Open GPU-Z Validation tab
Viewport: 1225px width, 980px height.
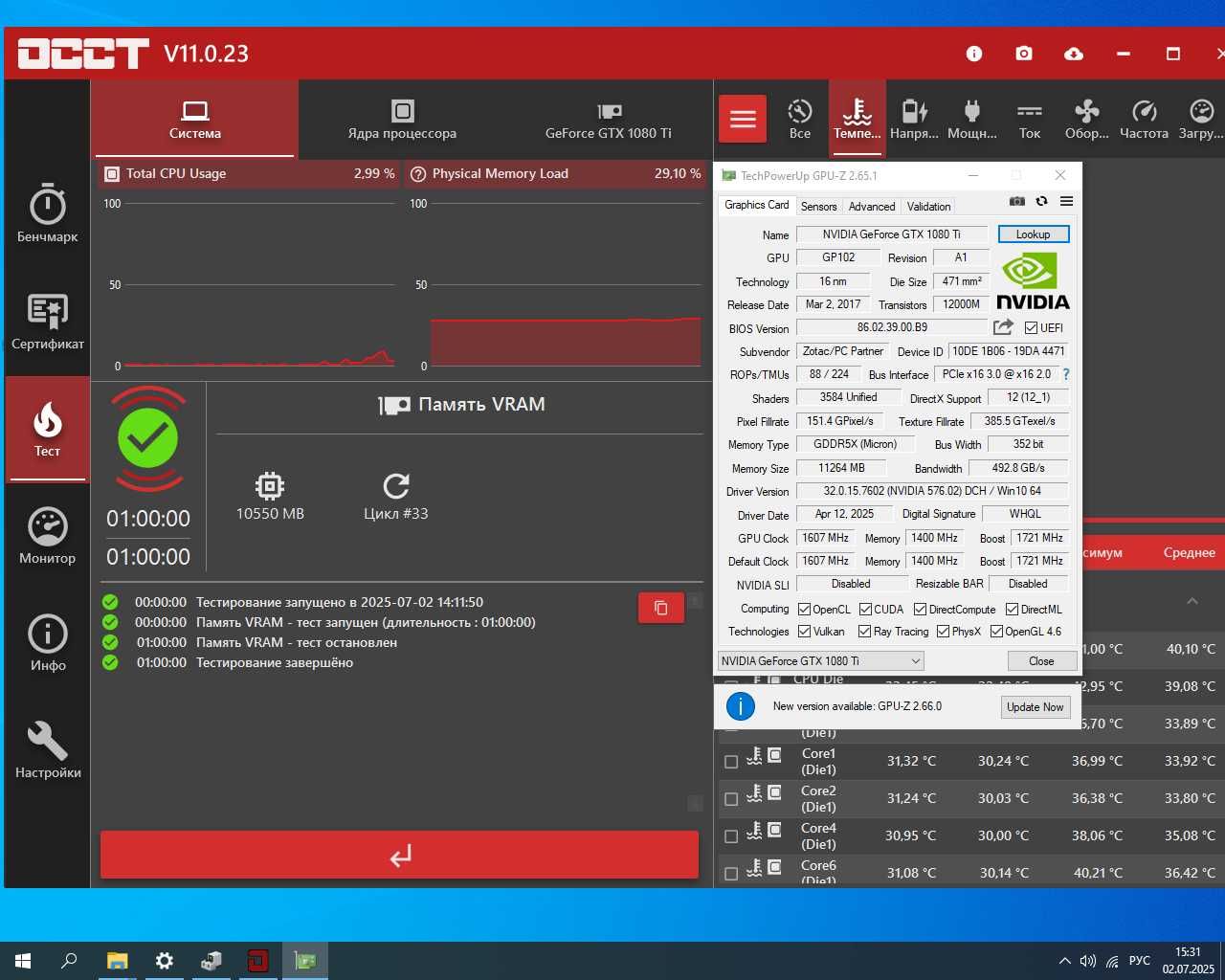click(x=928, y=206)
